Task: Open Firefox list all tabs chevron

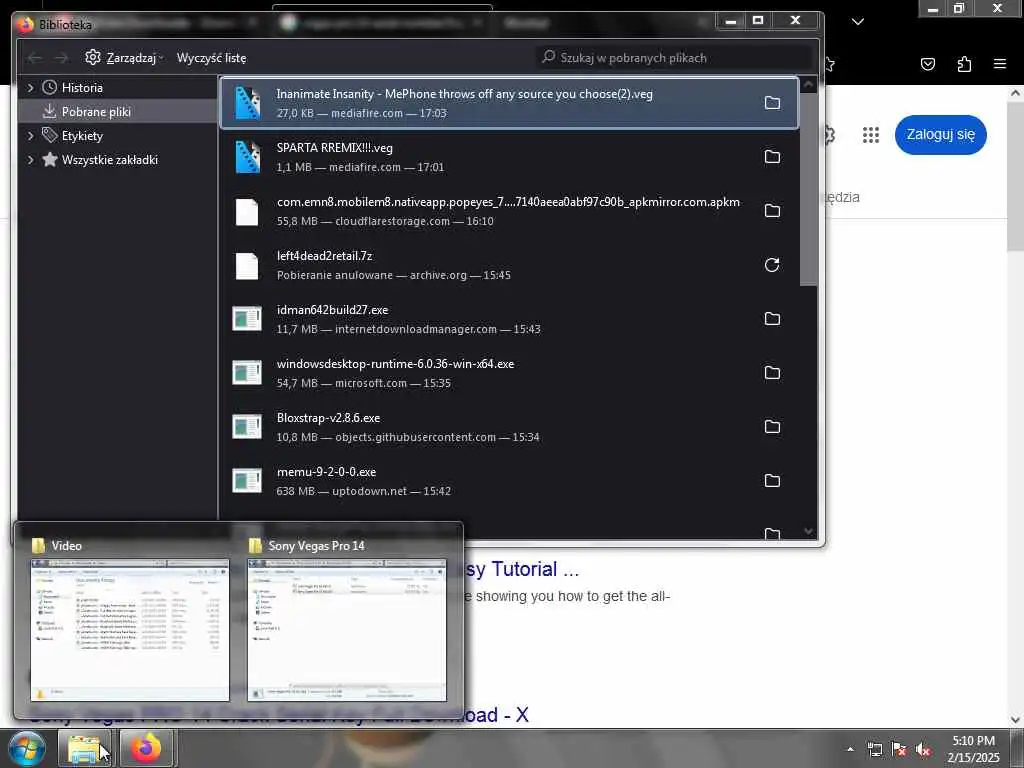Action: click(x=858, y=22)
